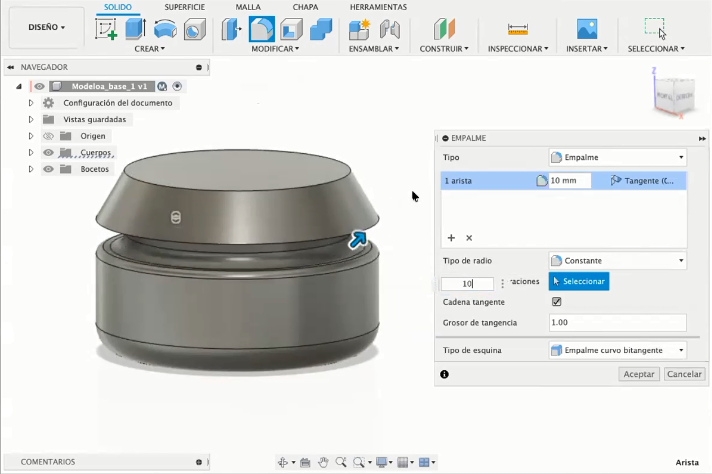712x474 pixels.
Task: Select the Extrude tool in Crear
Action: pyautogui.click(x=135, y=29)
